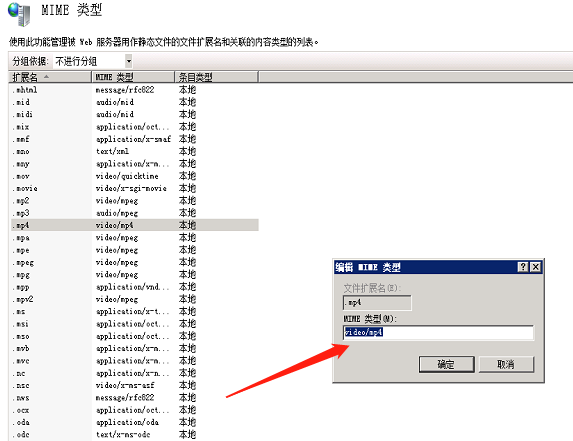Screen dimensions: 573x441
Task: Click the MIME type input with video/mp4
Action: coord(438,332)
